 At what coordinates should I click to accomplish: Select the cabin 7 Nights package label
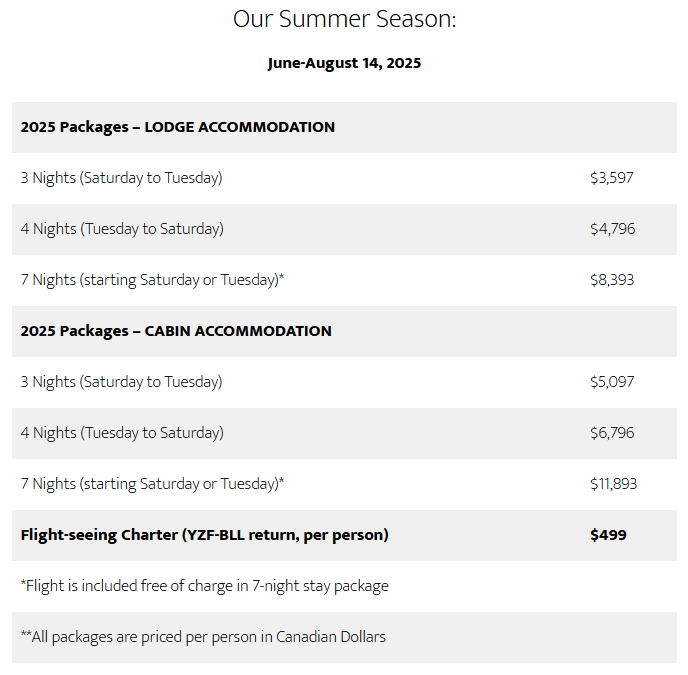tap(152, 484)
